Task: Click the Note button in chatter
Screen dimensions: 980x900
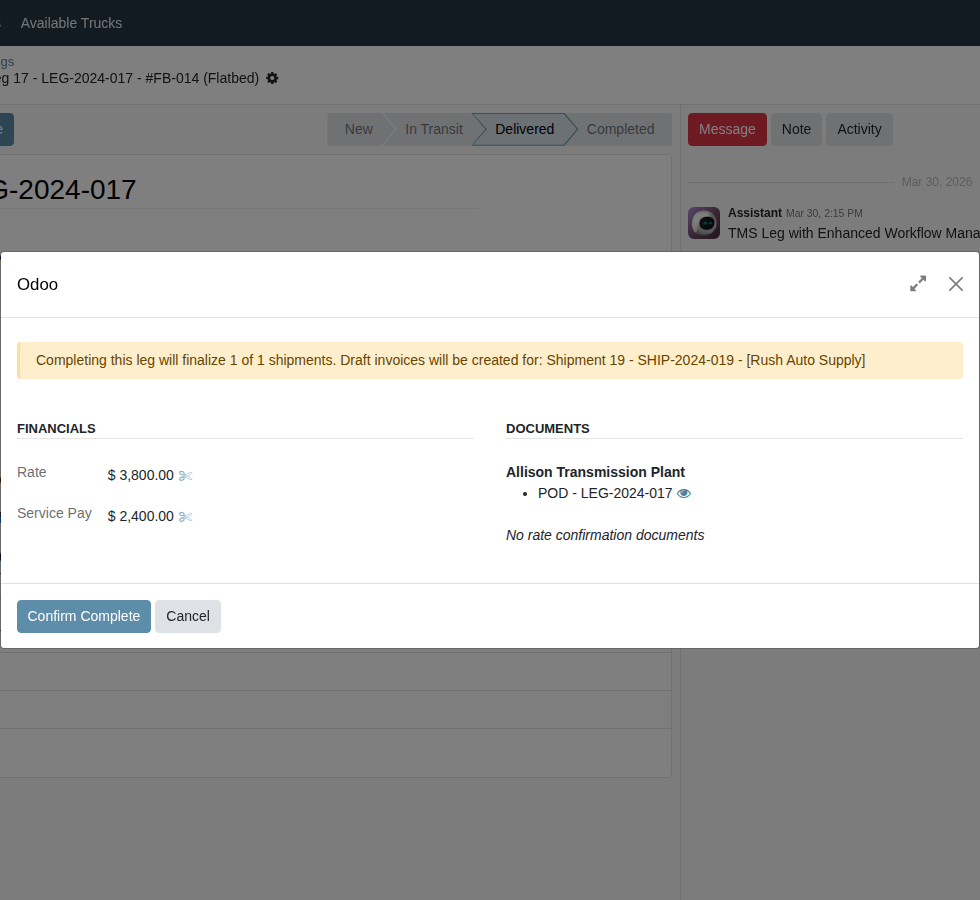Action: (796, 129)
